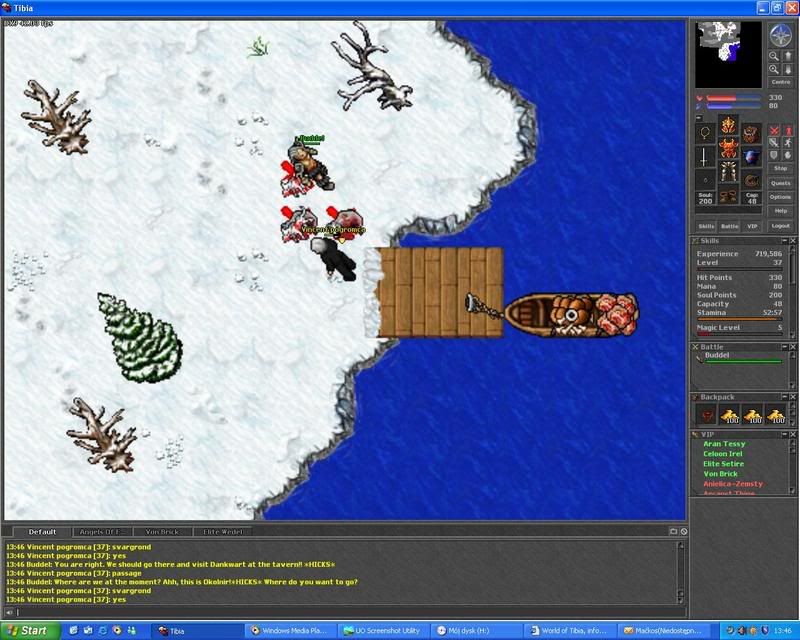Click the second gold coin stack in Backpack
Screen dimensions: 800x640
753,415
